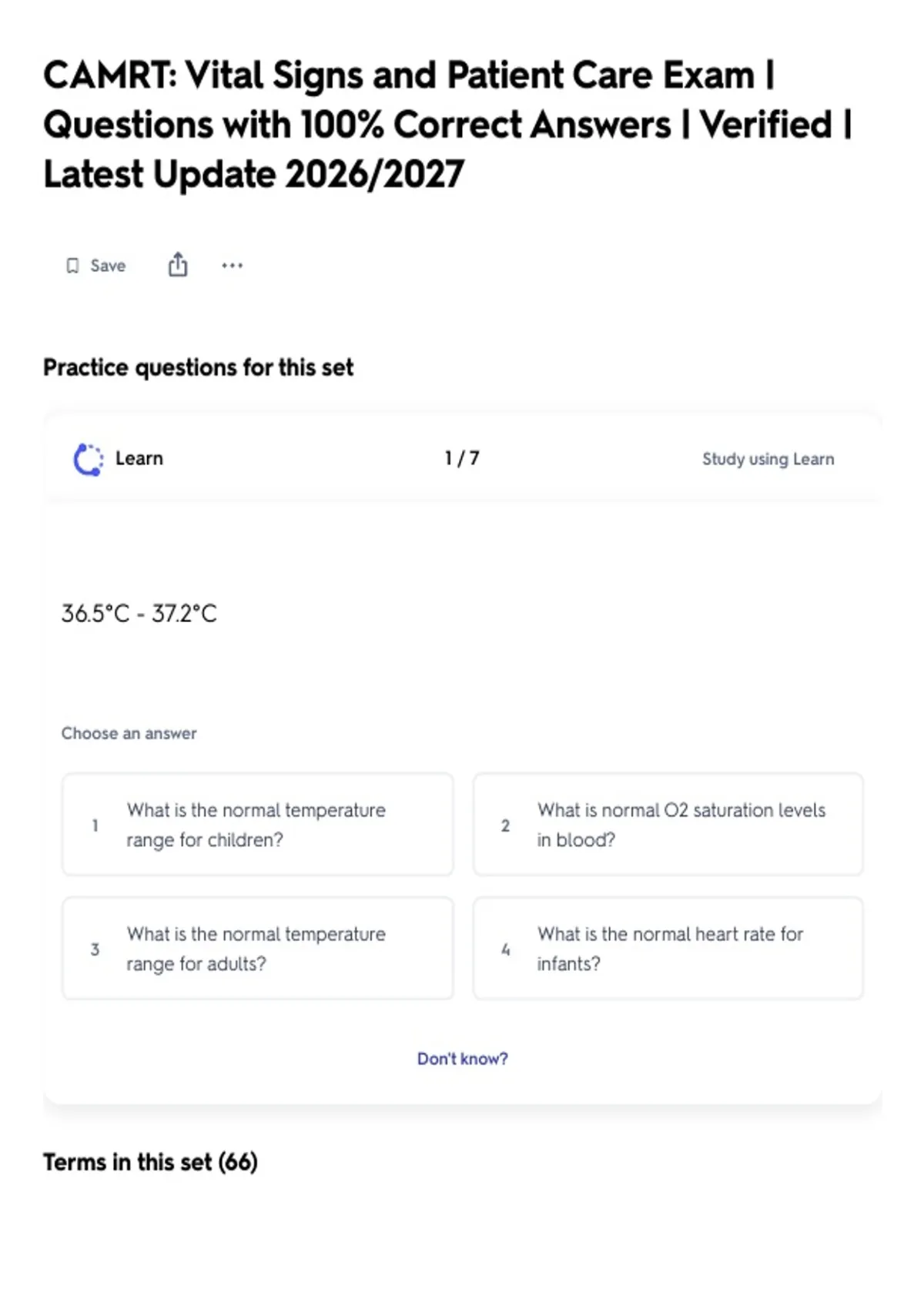This screenshot has height=1309, width=924.
Task: Select the Learn mode label
Action: coord(139,458)
